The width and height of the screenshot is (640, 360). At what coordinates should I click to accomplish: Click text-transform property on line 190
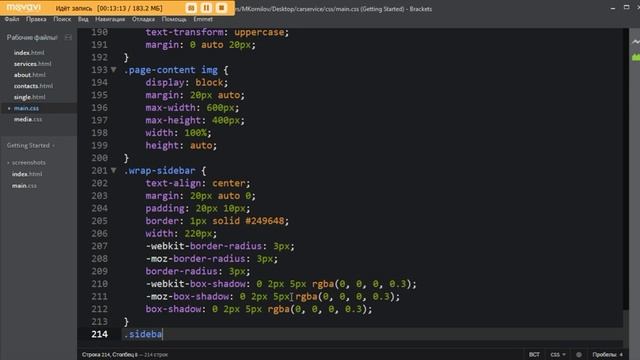point(184,32)
